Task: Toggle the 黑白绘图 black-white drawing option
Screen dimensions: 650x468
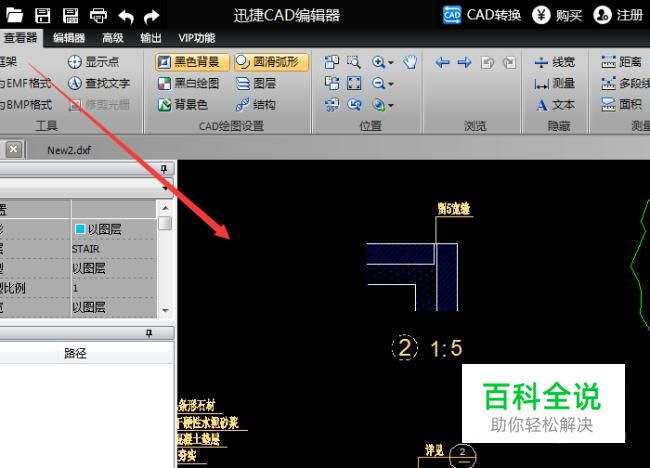Action: pos(188,83)
